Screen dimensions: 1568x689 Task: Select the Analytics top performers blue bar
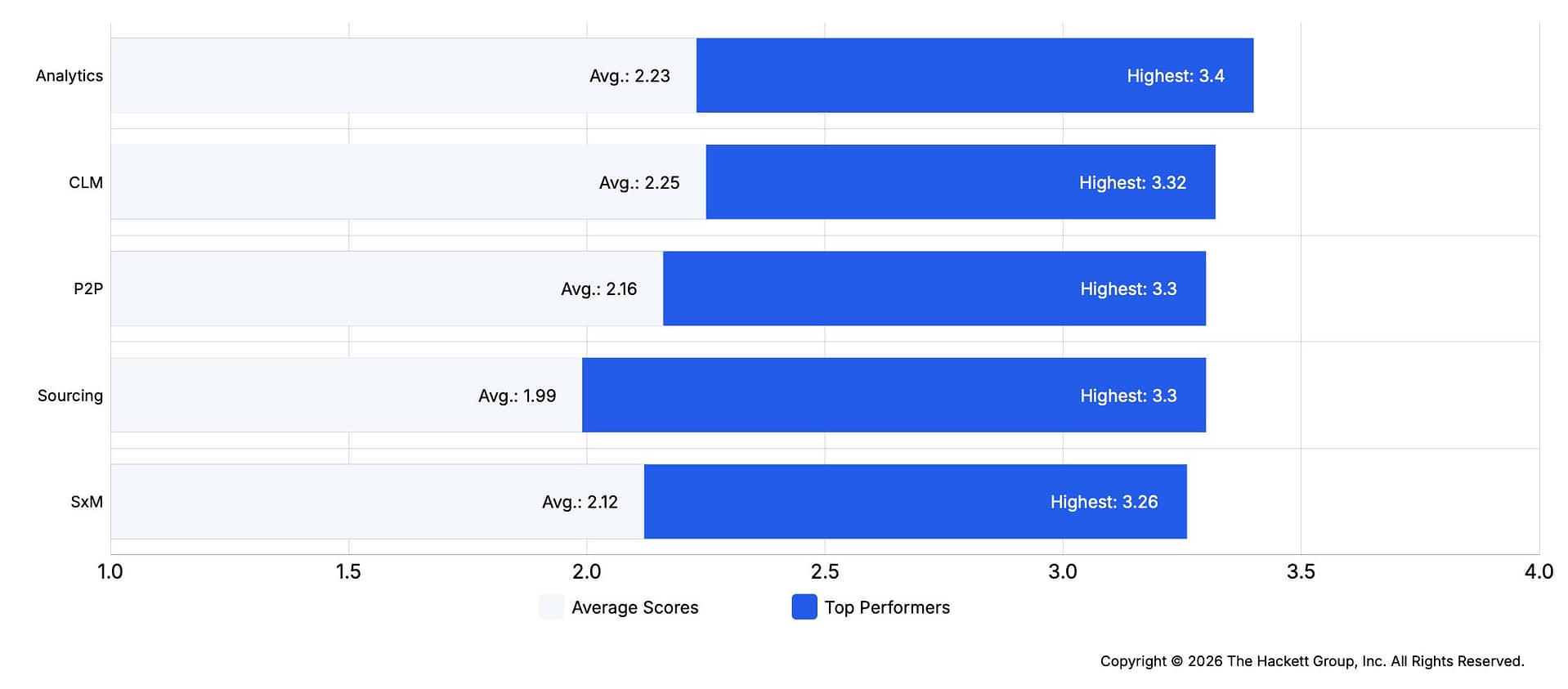pyautogui.click(x=974, y=75)
